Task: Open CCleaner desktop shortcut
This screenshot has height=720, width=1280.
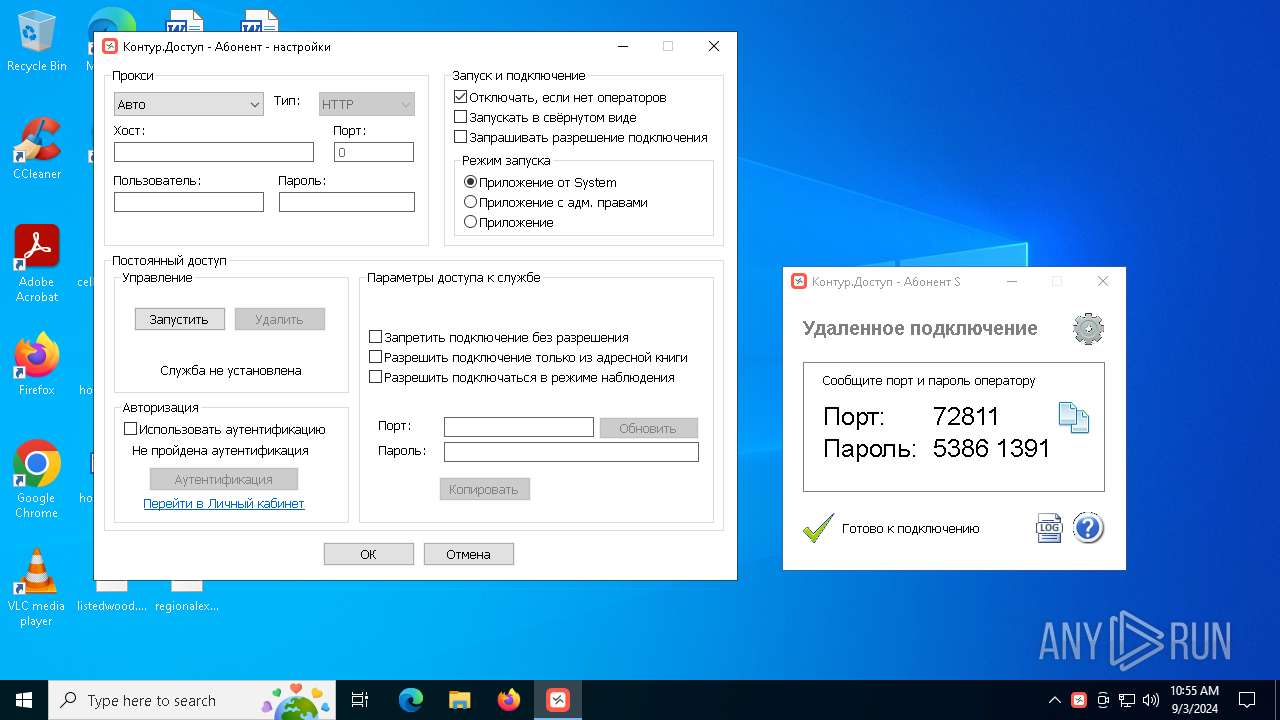Action: click(x=37, y=149)
